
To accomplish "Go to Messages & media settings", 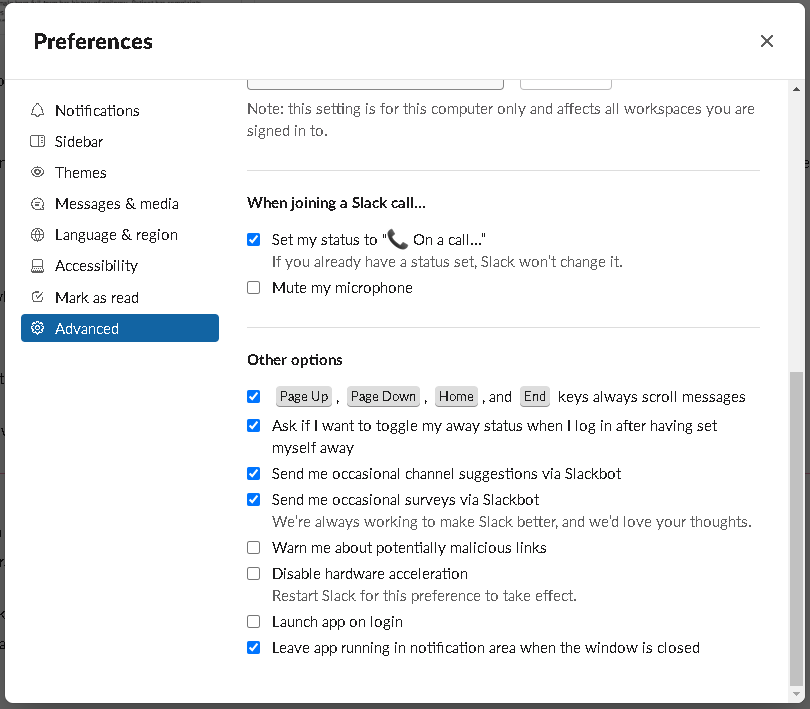I will 120,204.
